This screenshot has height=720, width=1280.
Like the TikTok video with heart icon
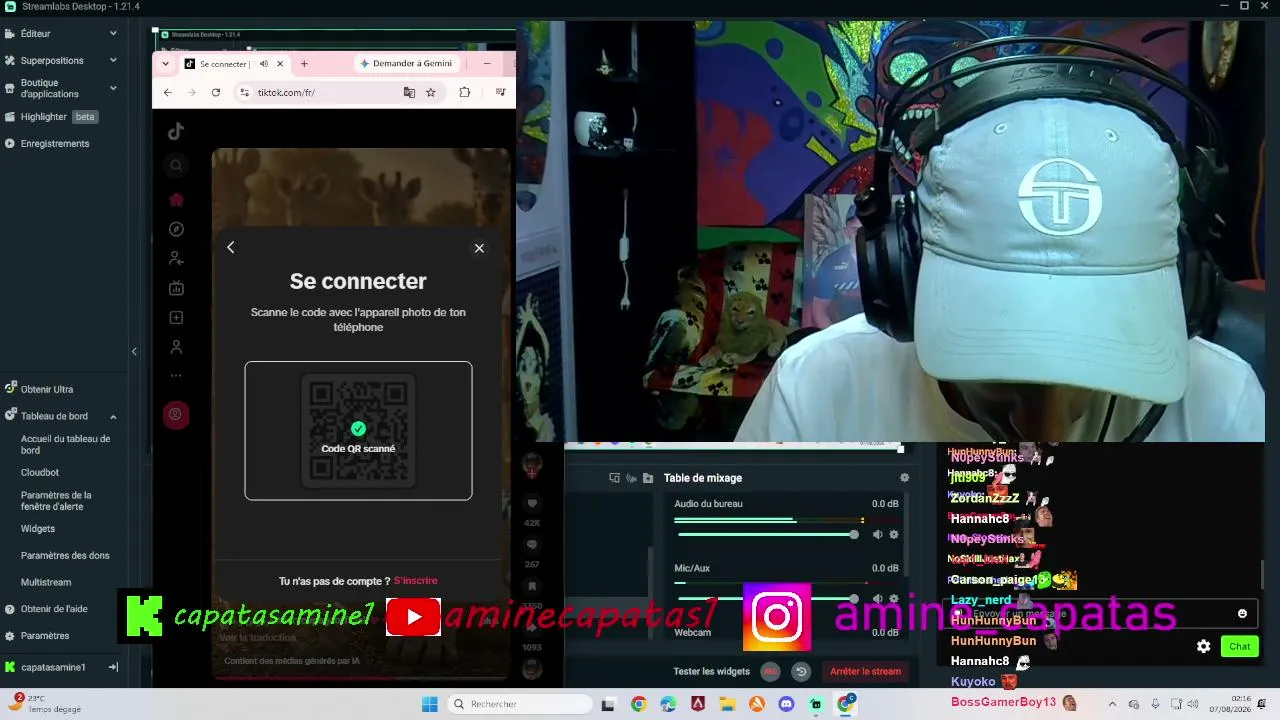[x=532, y=504]
